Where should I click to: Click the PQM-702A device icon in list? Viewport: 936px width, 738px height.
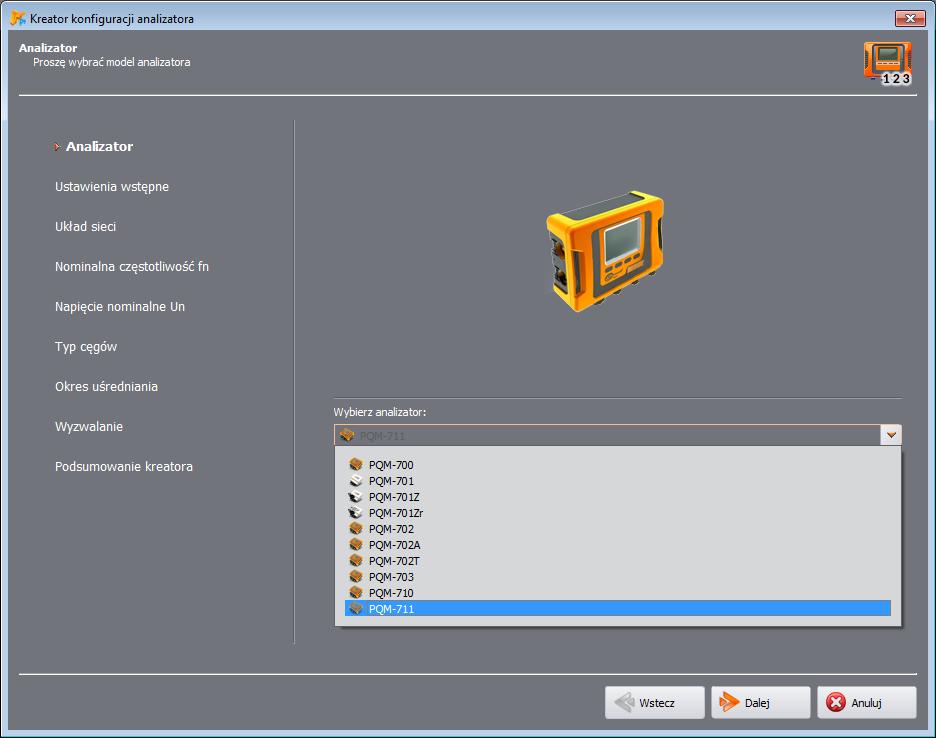[x=356, y=545]
